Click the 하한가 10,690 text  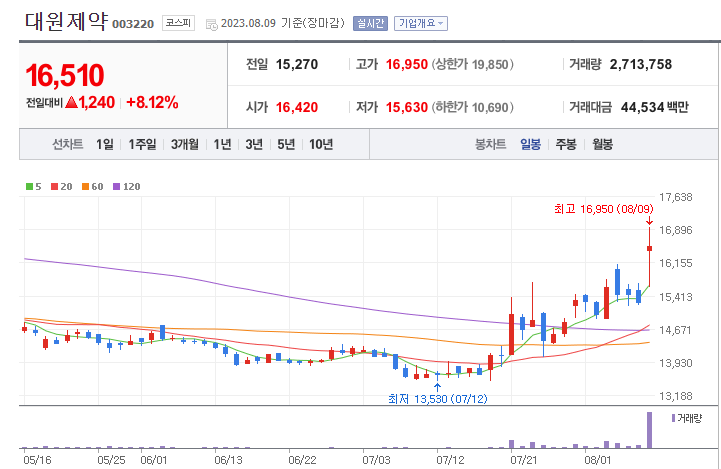(x=472, y=107)
